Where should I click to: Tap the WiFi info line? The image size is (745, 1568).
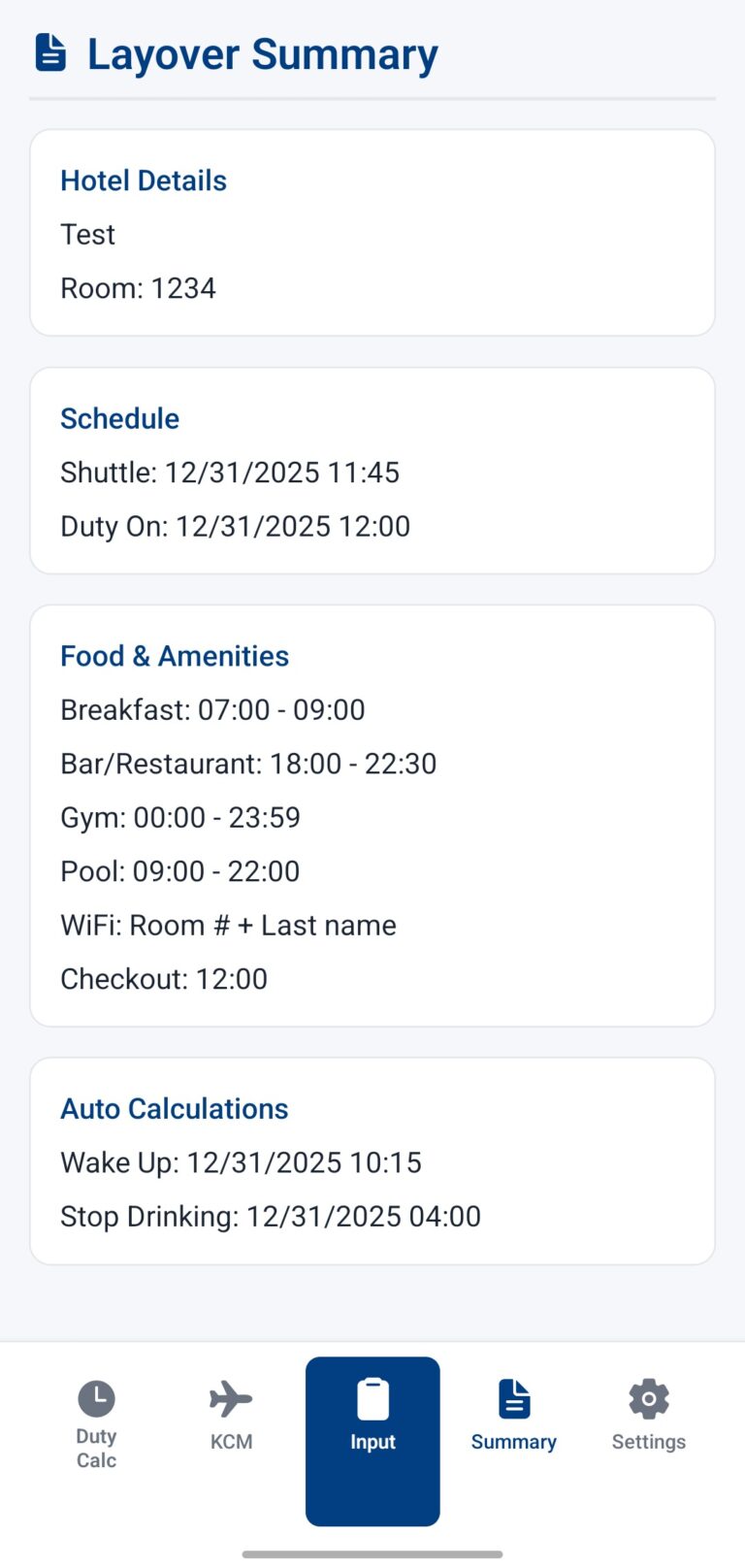pyautogui.click(x=228, y=925)
